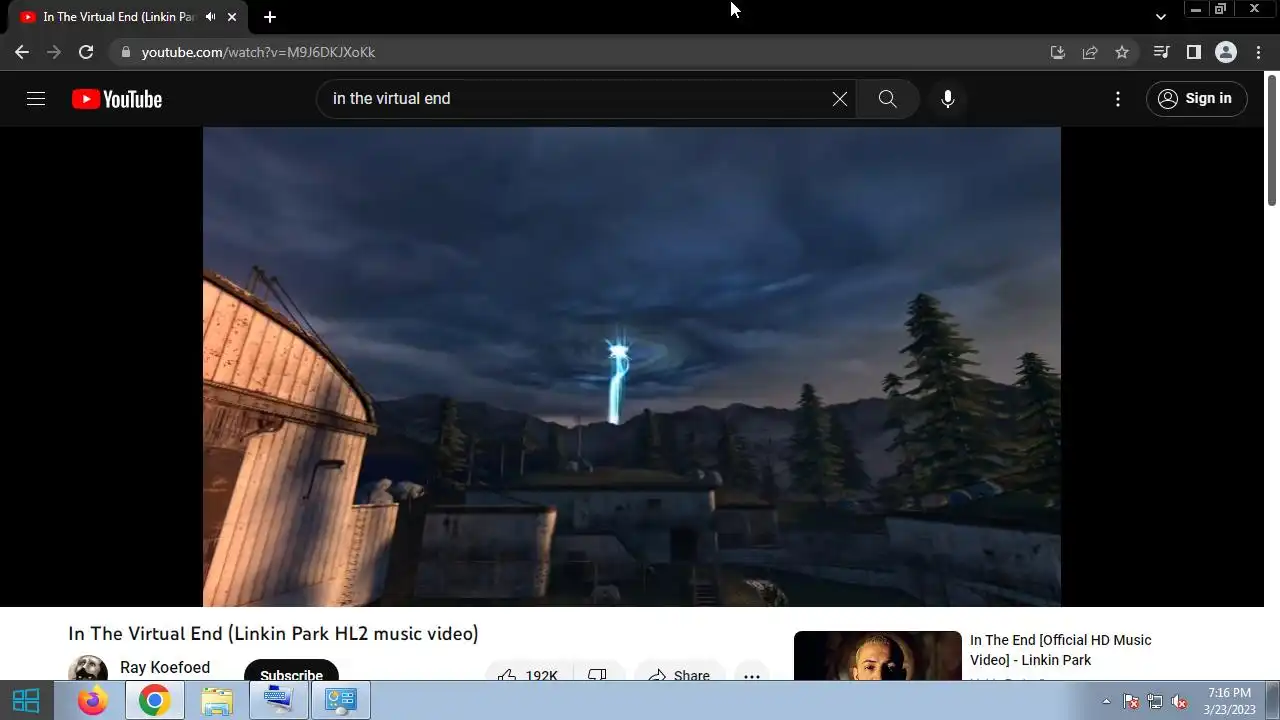Open Chrome profile avatar
Screen dimensions: 1280x720
(1226, 52)
